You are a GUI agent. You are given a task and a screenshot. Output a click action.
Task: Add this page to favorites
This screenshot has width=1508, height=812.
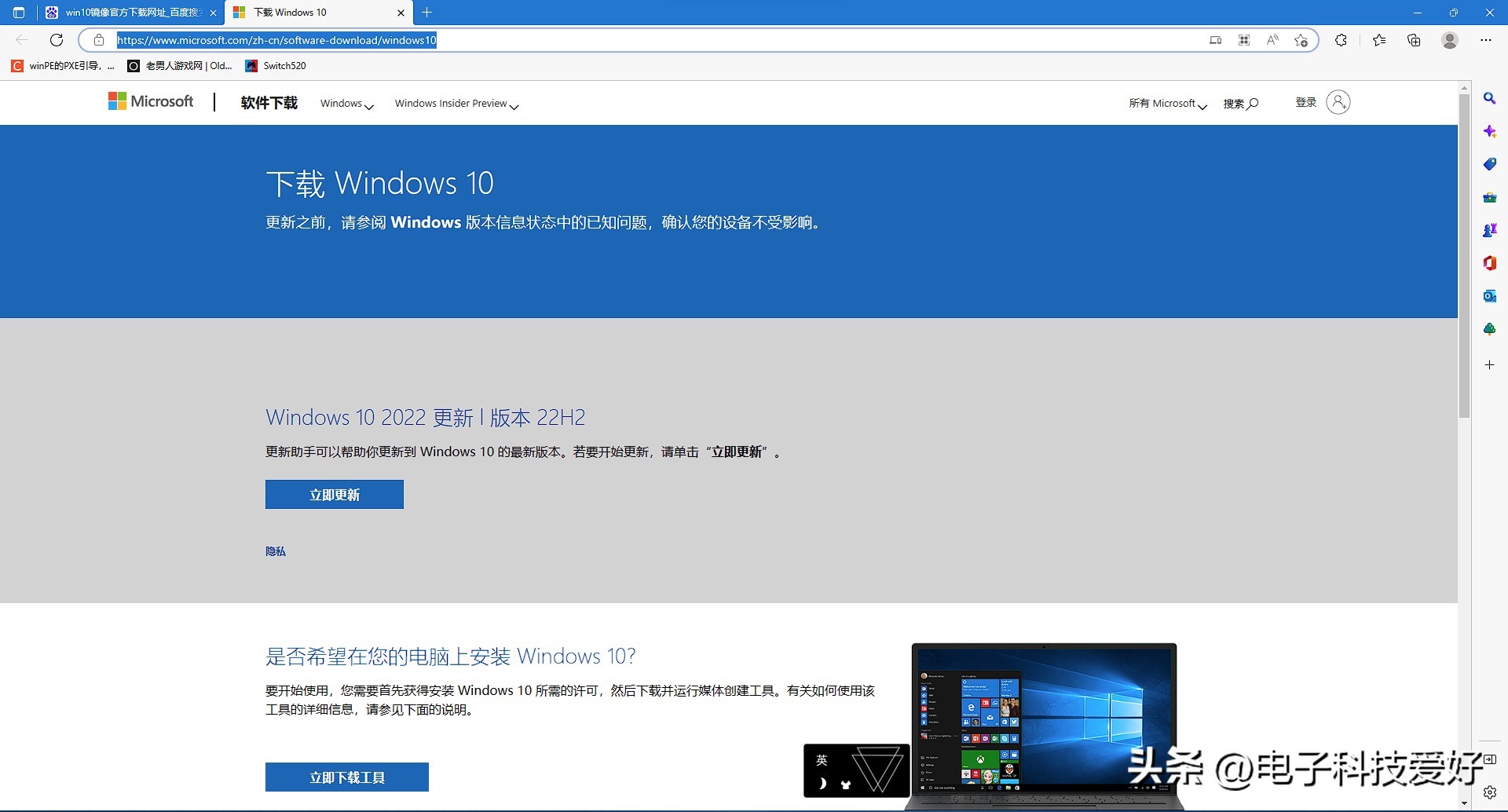(x=1301, y=40)
